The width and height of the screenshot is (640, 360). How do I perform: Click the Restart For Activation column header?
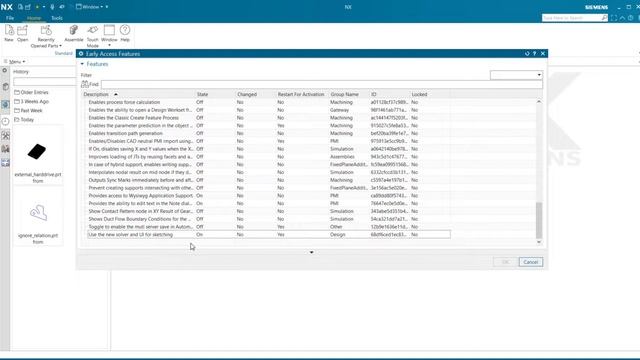click(x=302, y=94)
